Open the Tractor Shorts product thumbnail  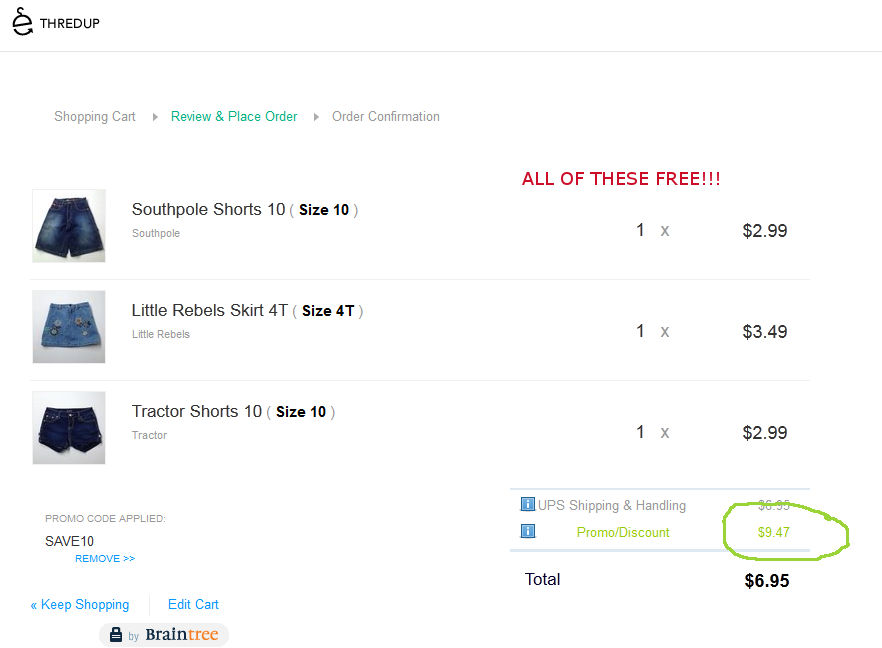point(69,428)
